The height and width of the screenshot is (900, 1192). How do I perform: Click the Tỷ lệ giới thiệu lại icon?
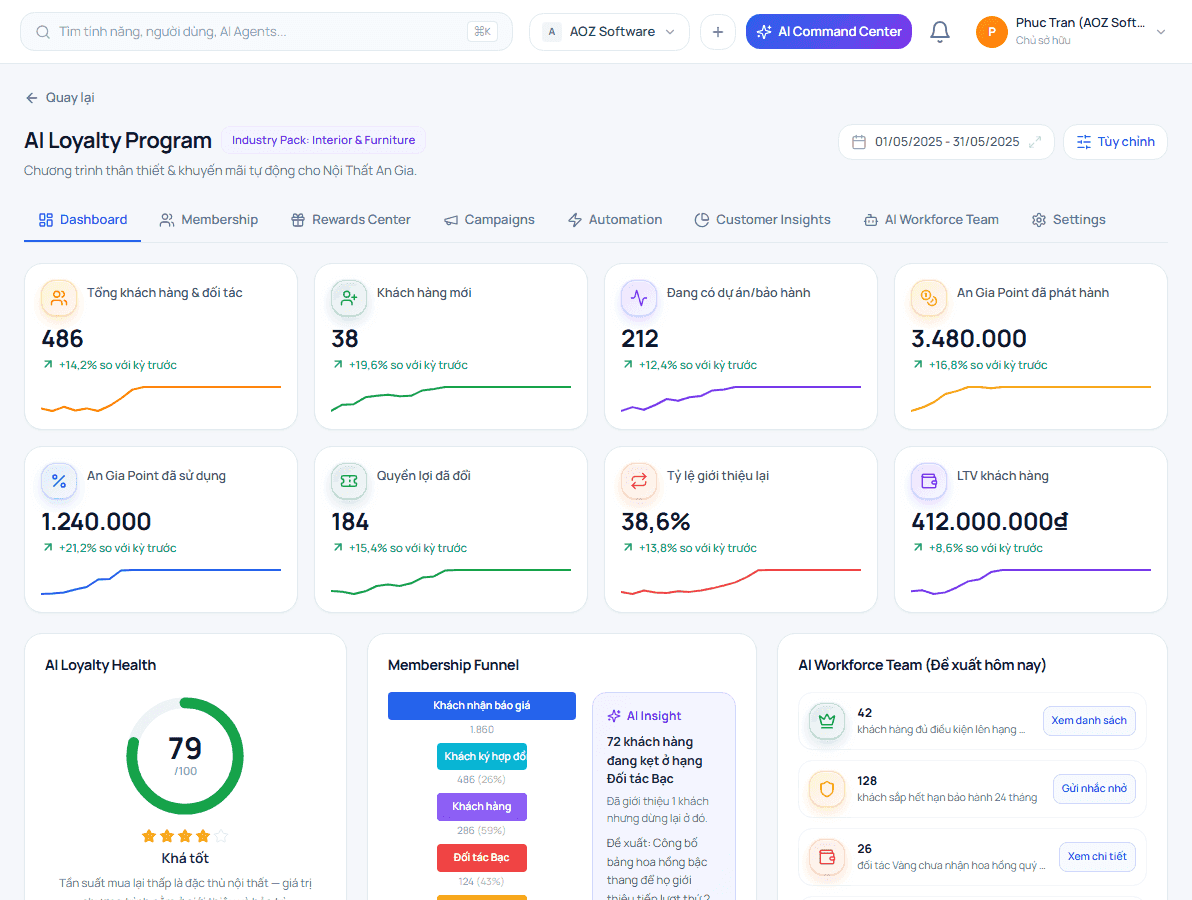click(639, 481)
